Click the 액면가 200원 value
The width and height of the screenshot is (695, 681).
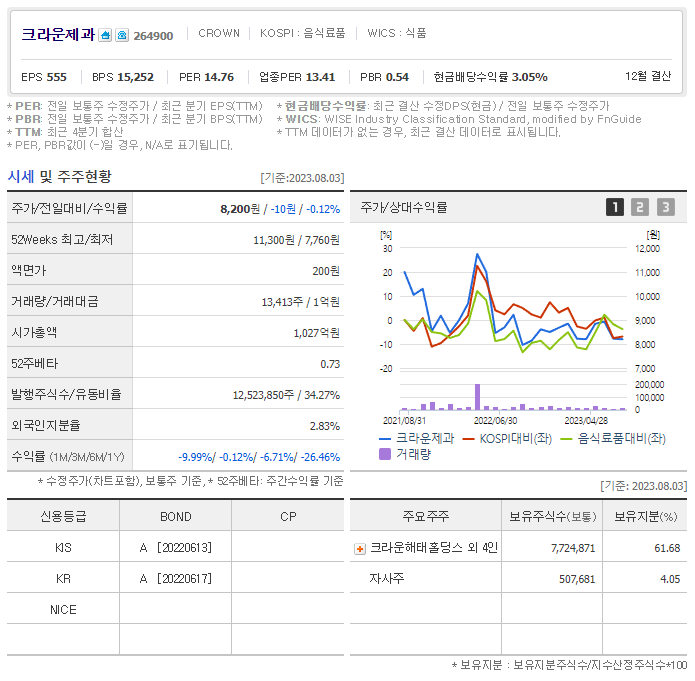click(x=326, y=271)
